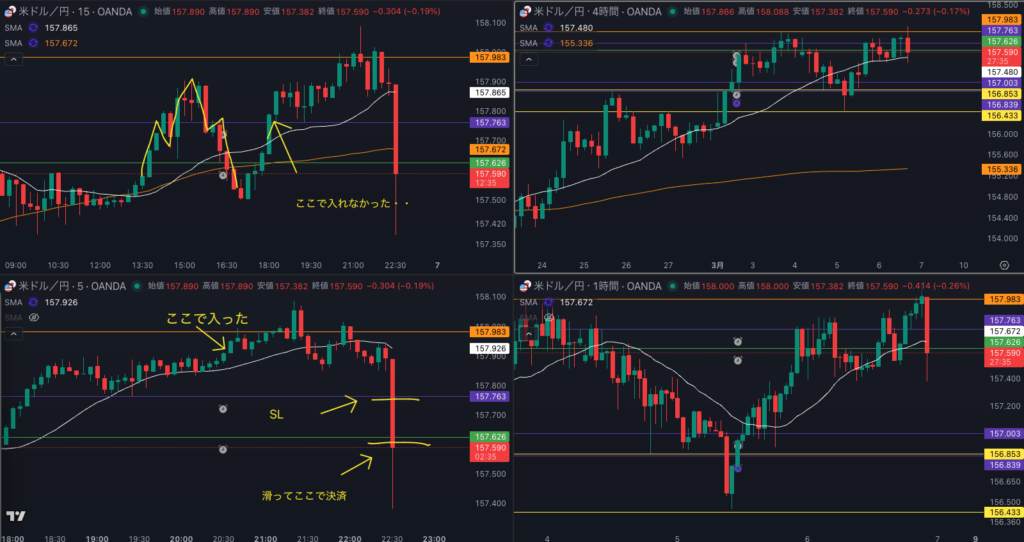Show the hidden SMA on 5-minute chart

(x=33, y=316)
